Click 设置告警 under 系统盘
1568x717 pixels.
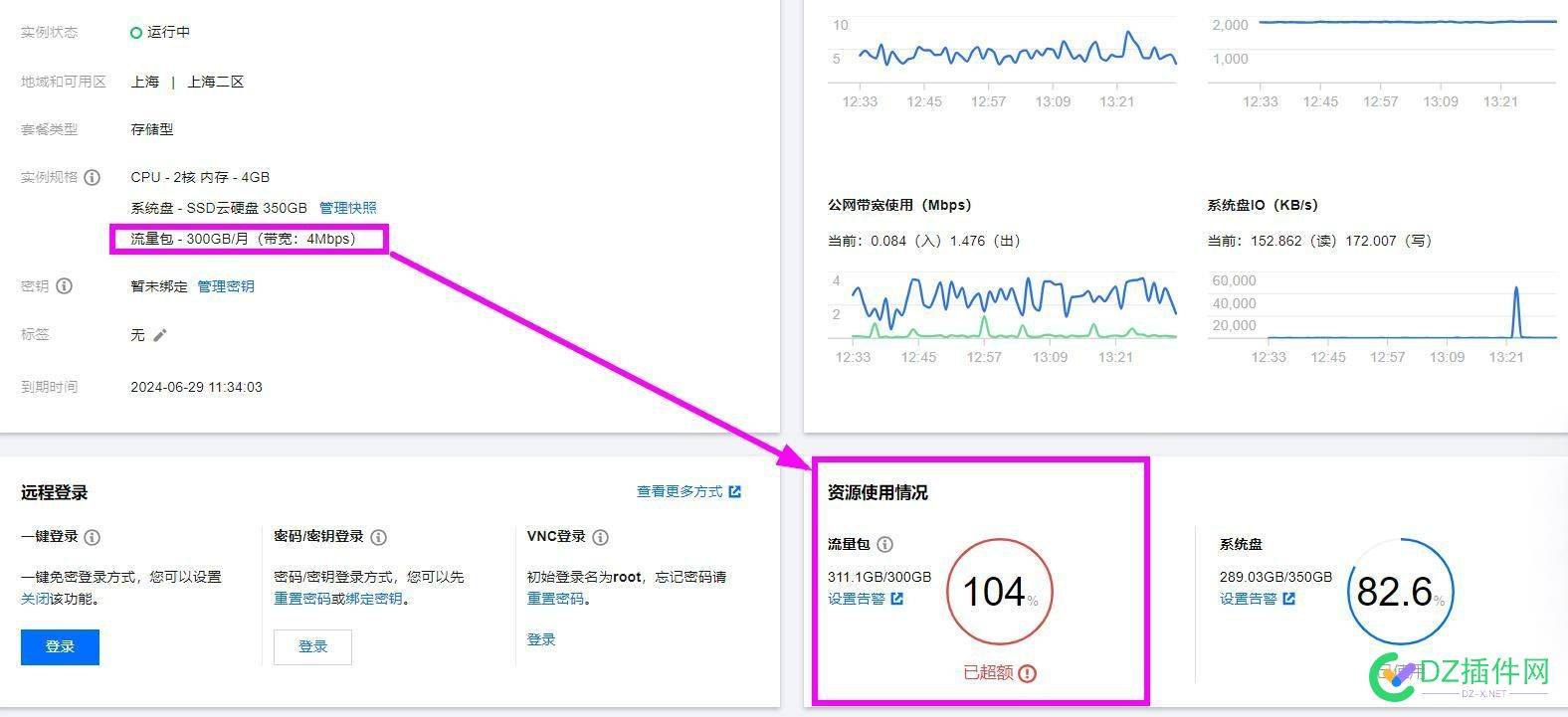point(1249,599)
